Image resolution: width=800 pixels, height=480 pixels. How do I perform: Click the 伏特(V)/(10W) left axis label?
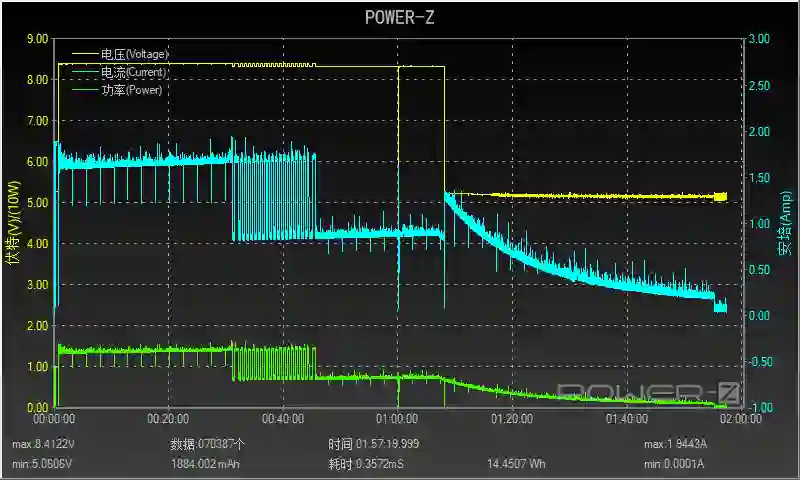point(14,222)
